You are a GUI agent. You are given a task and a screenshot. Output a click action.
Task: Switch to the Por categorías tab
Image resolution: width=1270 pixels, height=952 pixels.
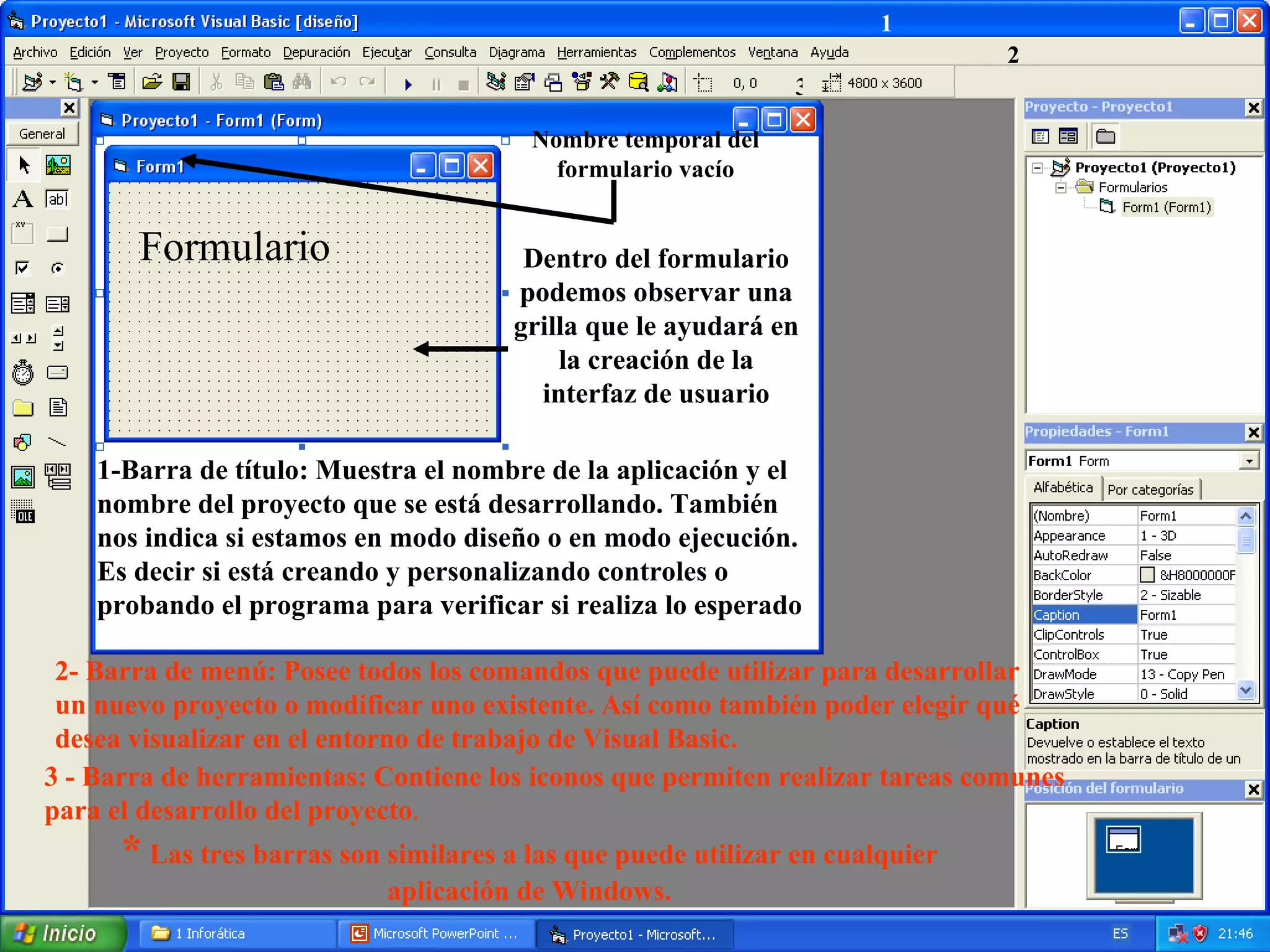1150,490
